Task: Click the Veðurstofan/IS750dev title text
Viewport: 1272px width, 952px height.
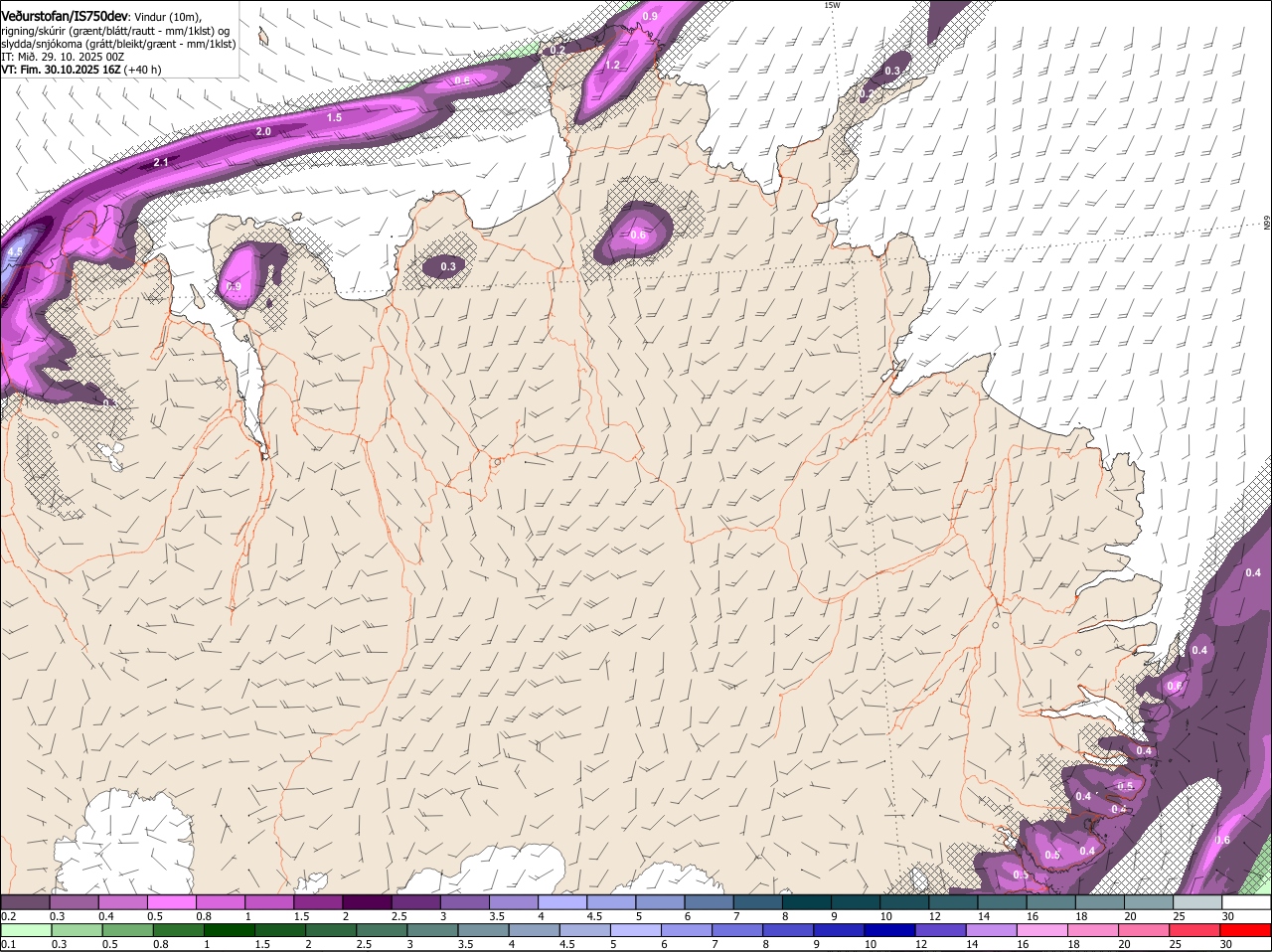Action: [65, 17]
